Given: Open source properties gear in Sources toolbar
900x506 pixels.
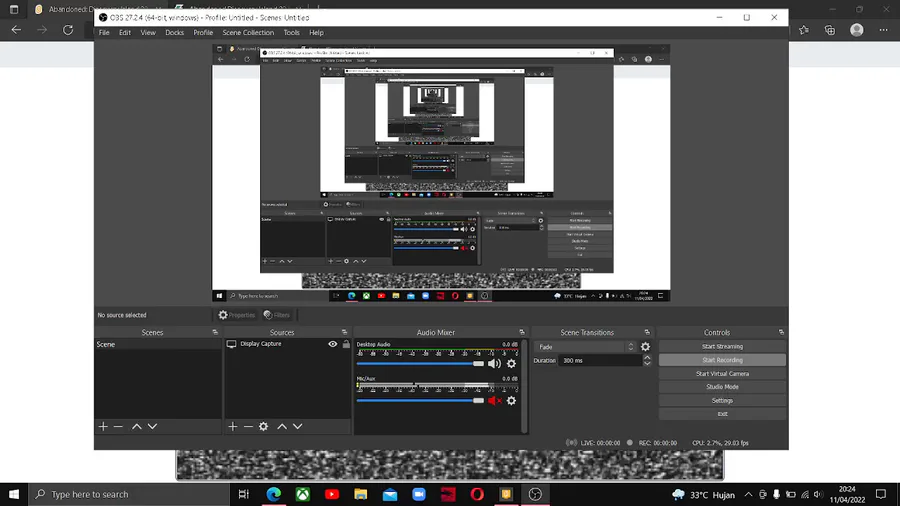Looking at the screenshot, I should 263,426.
